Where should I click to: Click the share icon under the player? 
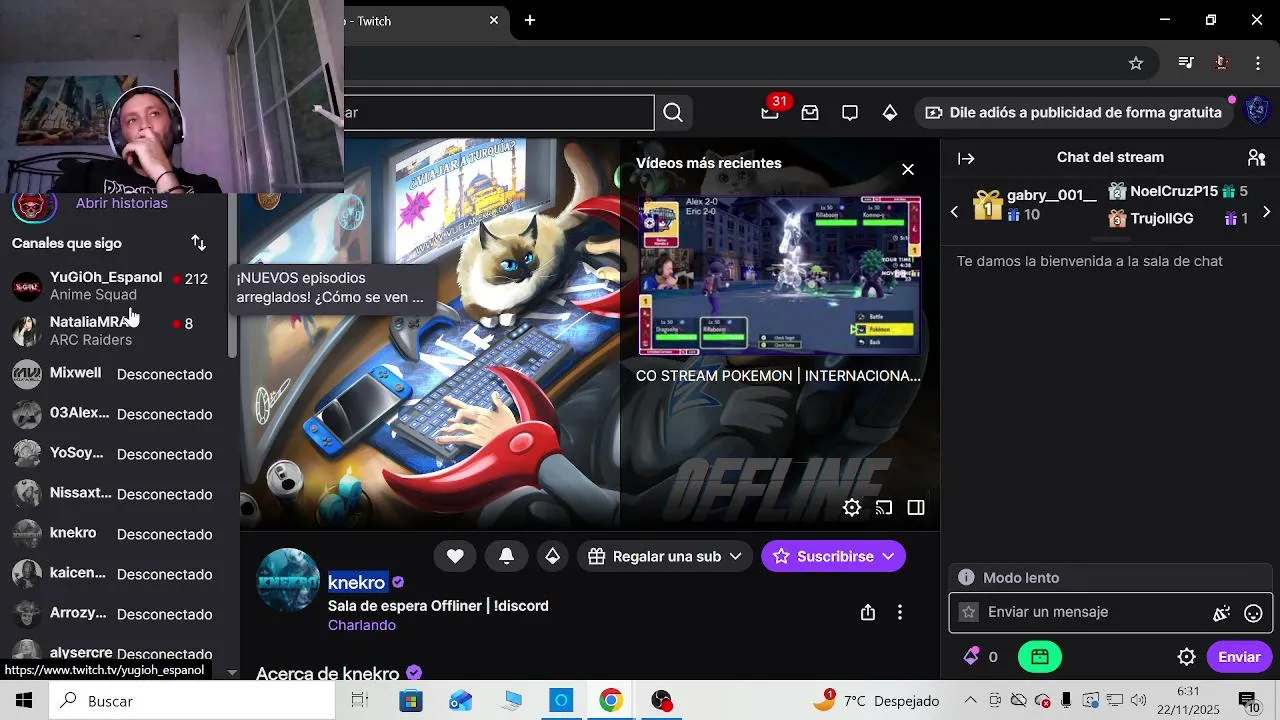coord(868,612)
